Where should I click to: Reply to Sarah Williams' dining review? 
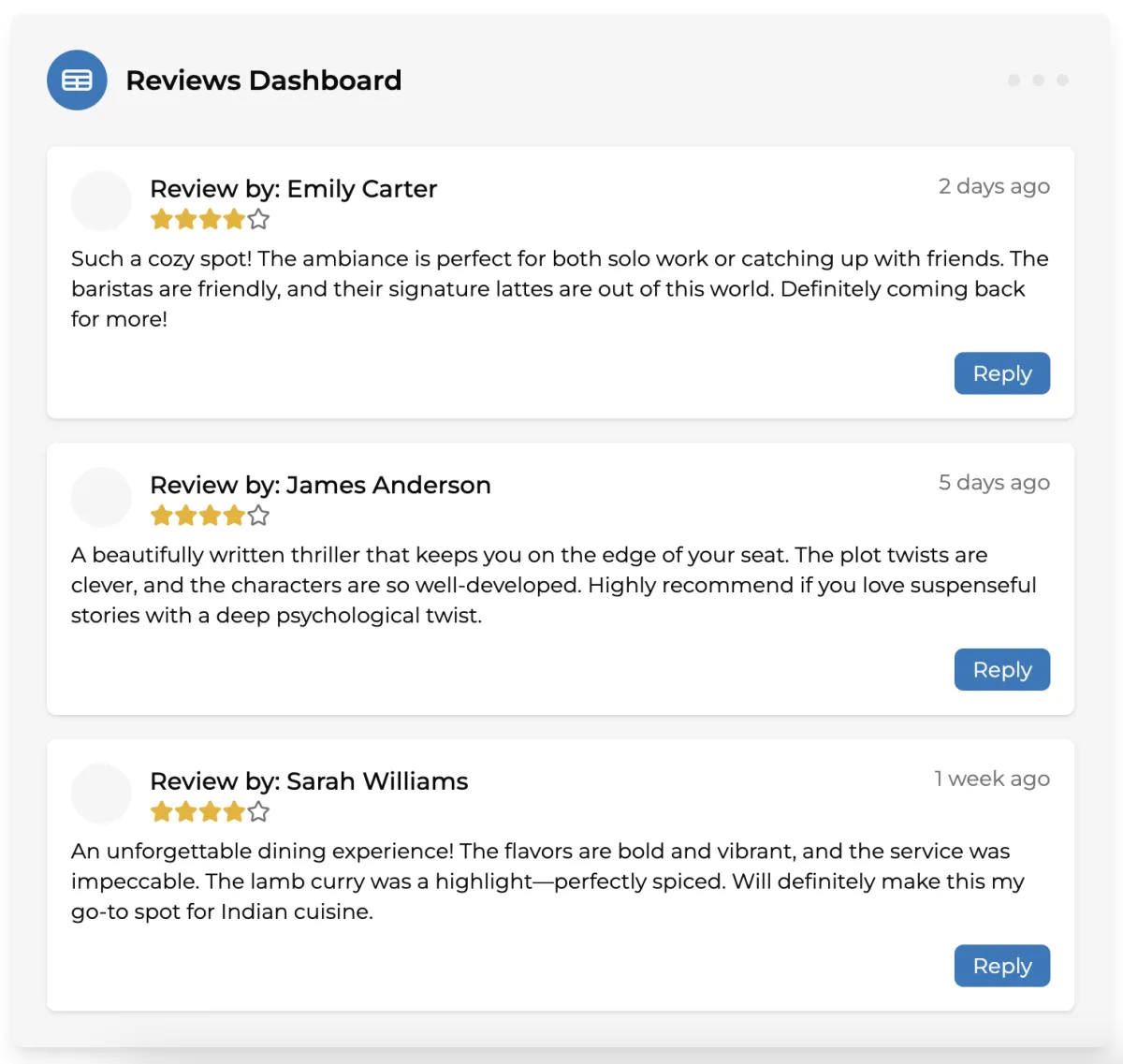coord(1001,966)
